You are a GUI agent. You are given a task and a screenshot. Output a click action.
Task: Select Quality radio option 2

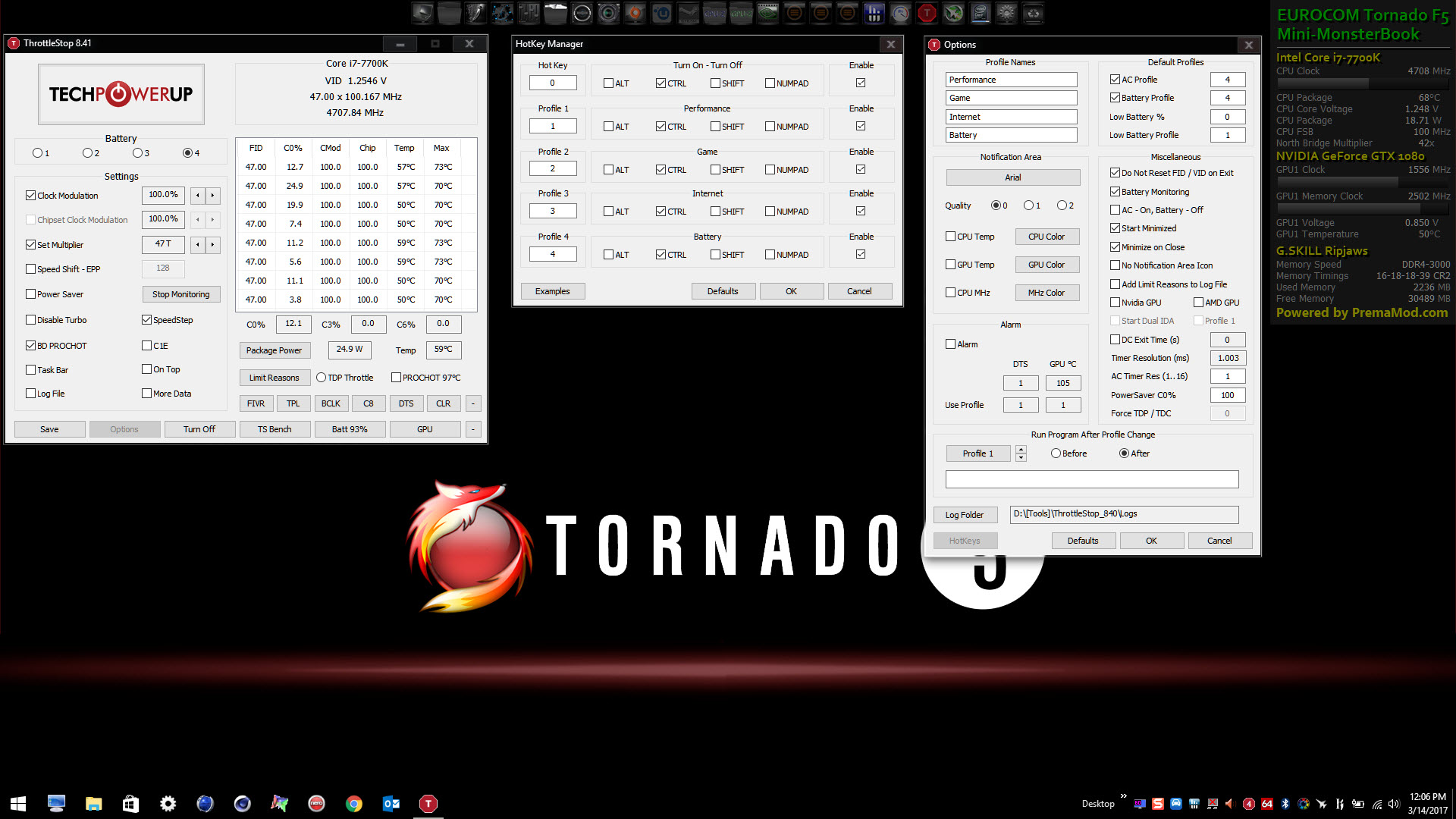[1062, 206]
